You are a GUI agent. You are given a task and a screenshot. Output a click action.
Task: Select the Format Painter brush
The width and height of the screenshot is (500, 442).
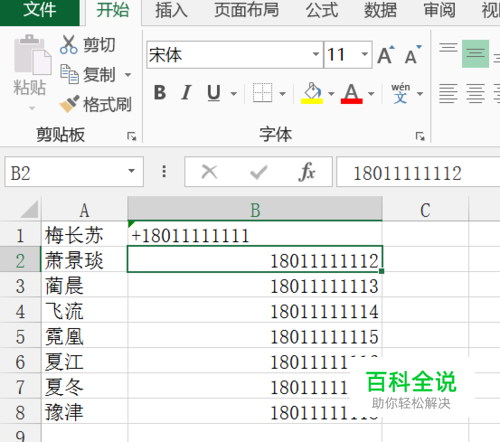69,104
